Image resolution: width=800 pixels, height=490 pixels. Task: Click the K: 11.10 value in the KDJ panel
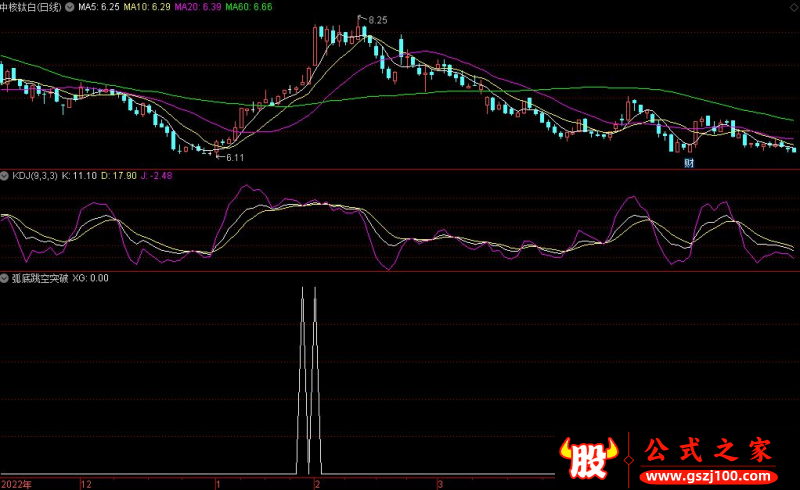click(x=80, y=176)
